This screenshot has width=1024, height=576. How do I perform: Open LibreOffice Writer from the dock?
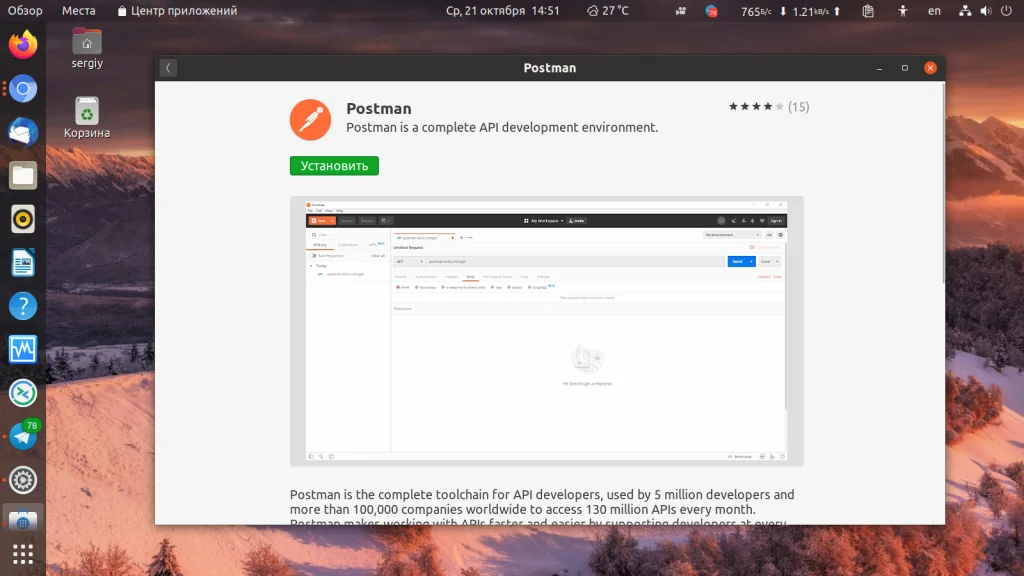coord(23,263)
